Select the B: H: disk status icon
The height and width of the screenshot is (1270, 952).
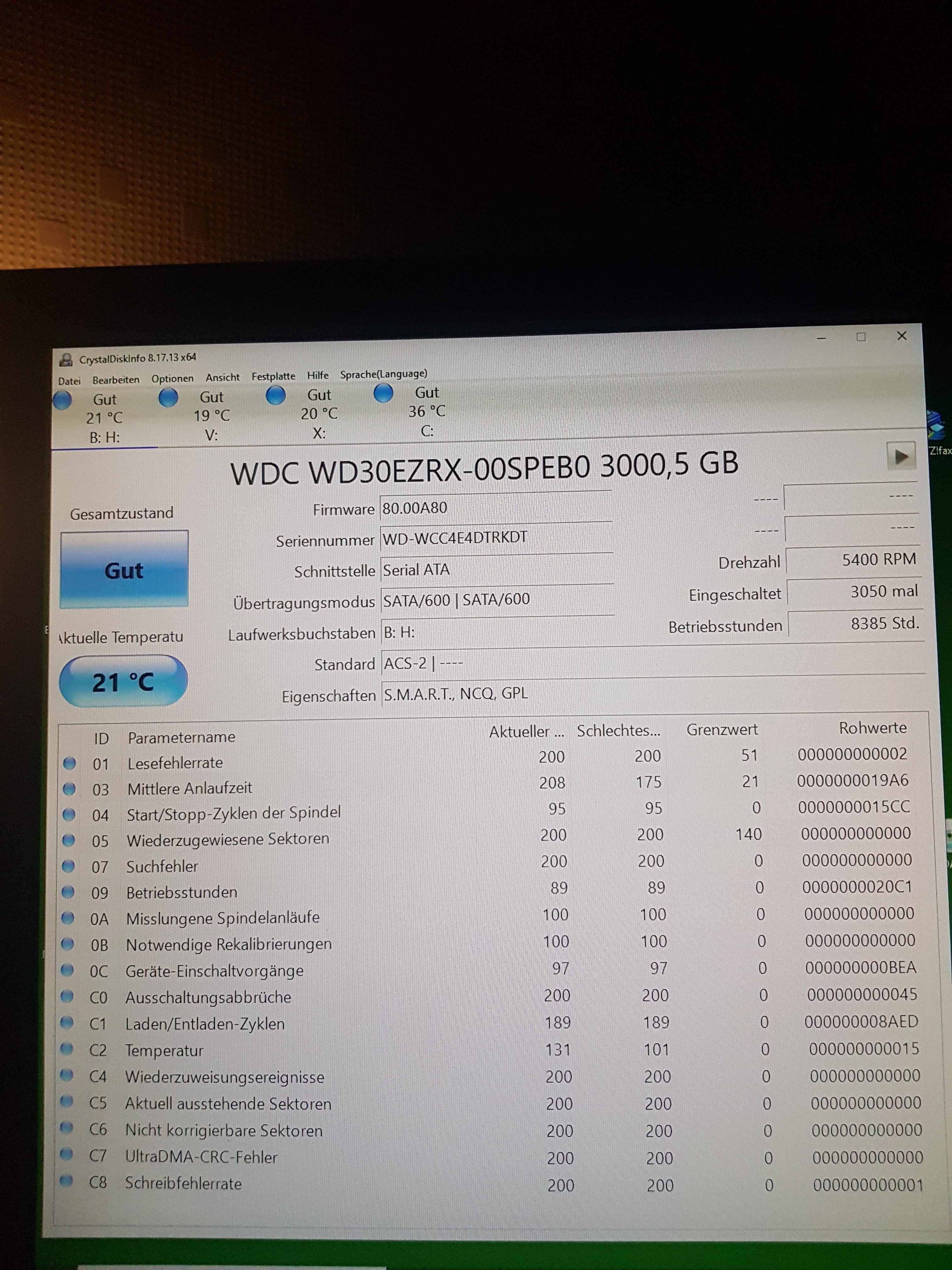[x=62, y=400]
